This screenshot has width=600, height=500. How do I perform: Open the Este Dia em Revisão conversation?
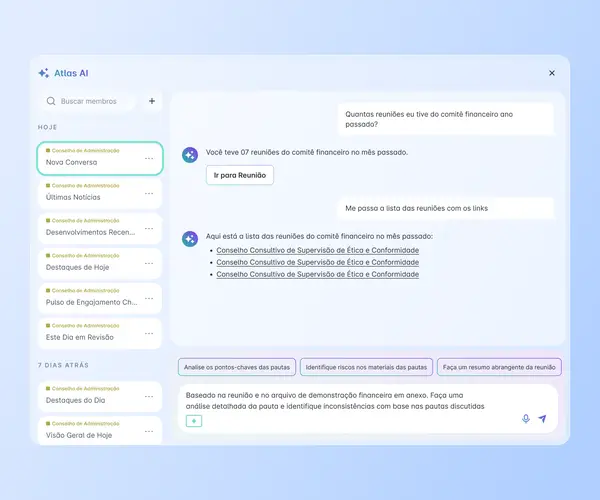(100, 333)
